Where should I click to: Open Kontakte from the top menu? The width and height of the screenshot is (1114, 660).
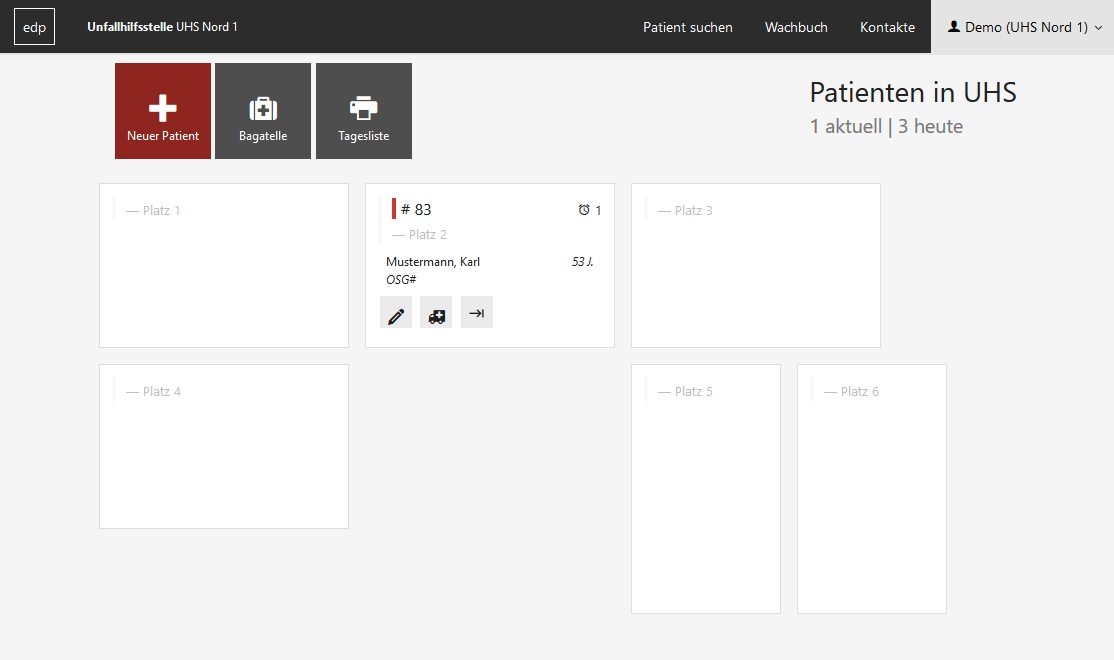[887, 27]
